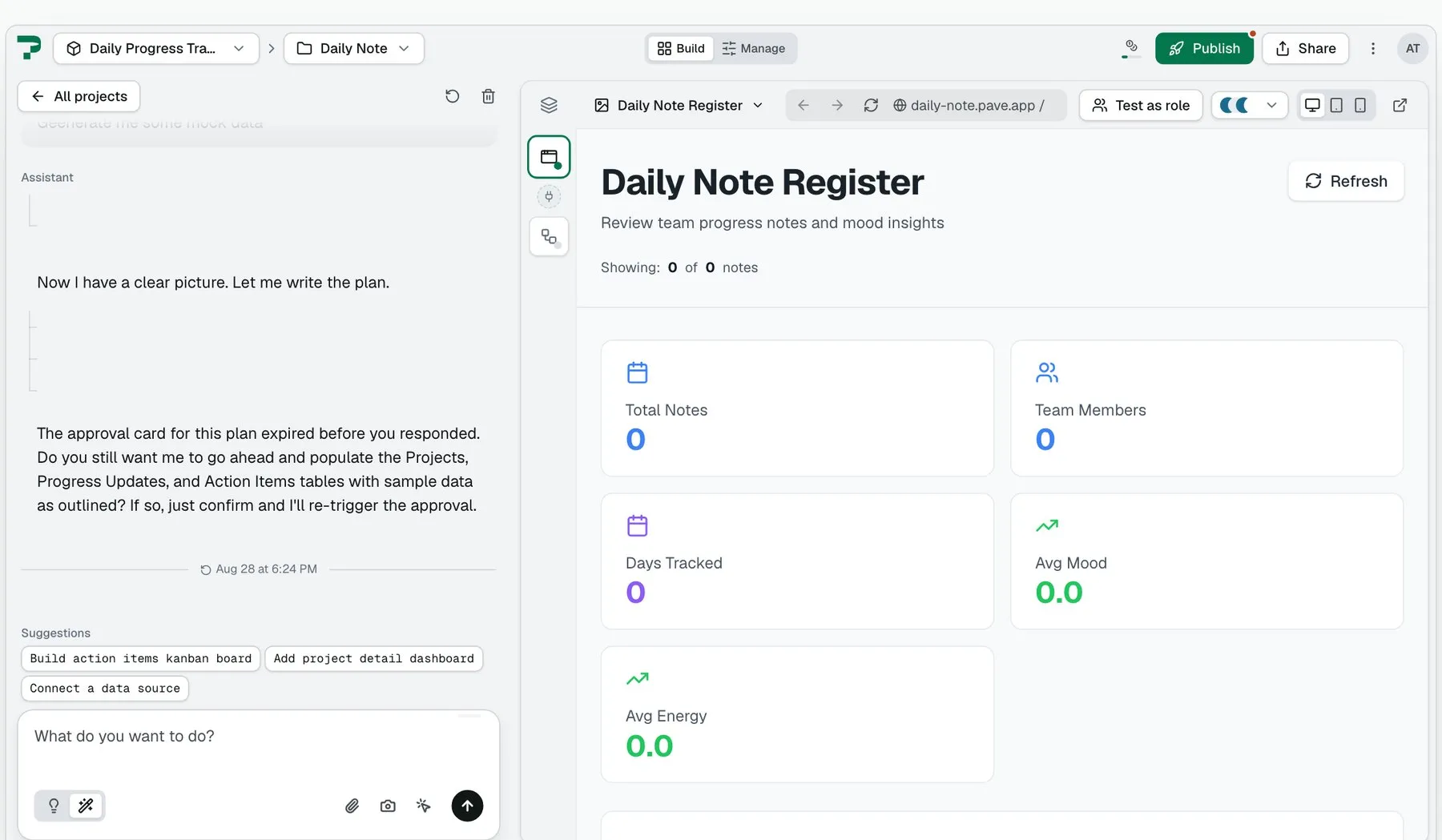This screenshot has width=1442, height=840.
Task: Expand Daily Progress Tracker project dropdown
Action: (x=156, y=48)
